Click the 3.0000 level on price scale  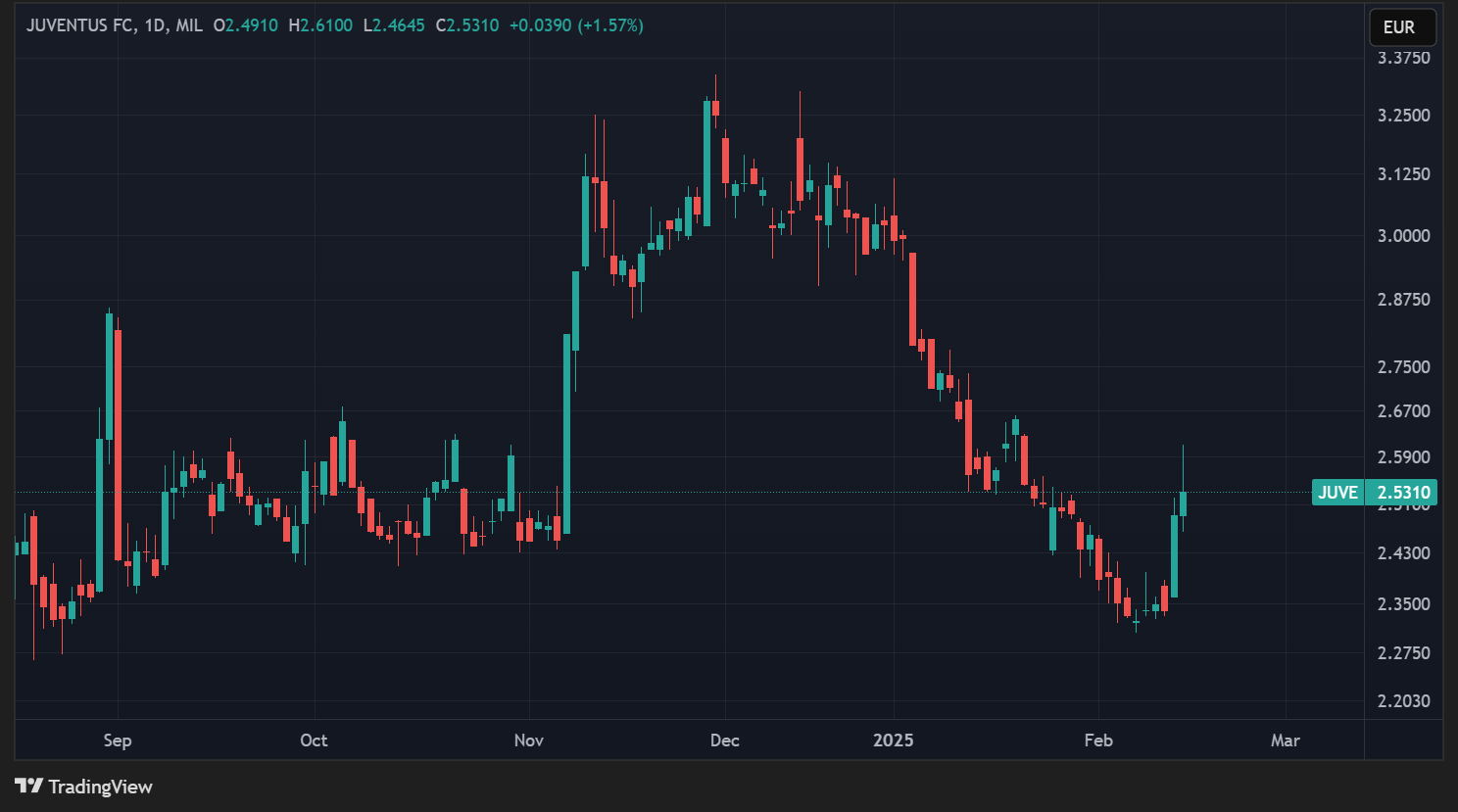click(1403, 236)
